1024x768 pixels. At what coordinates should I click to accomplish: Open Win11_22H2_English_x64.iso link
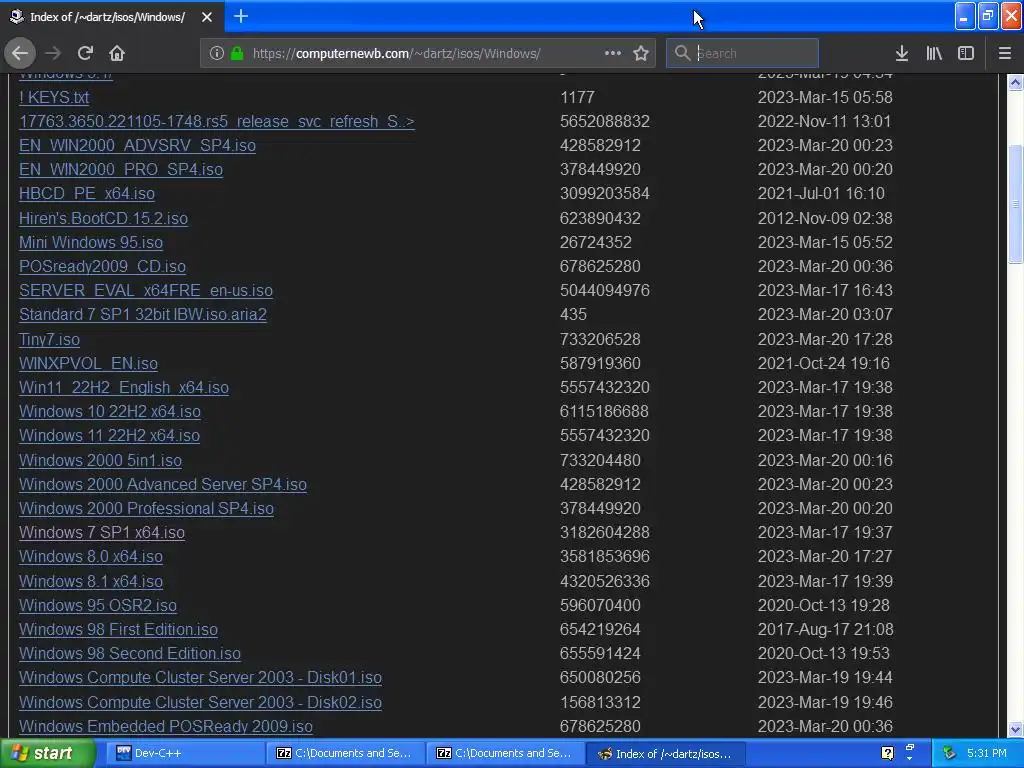(124, 387)
